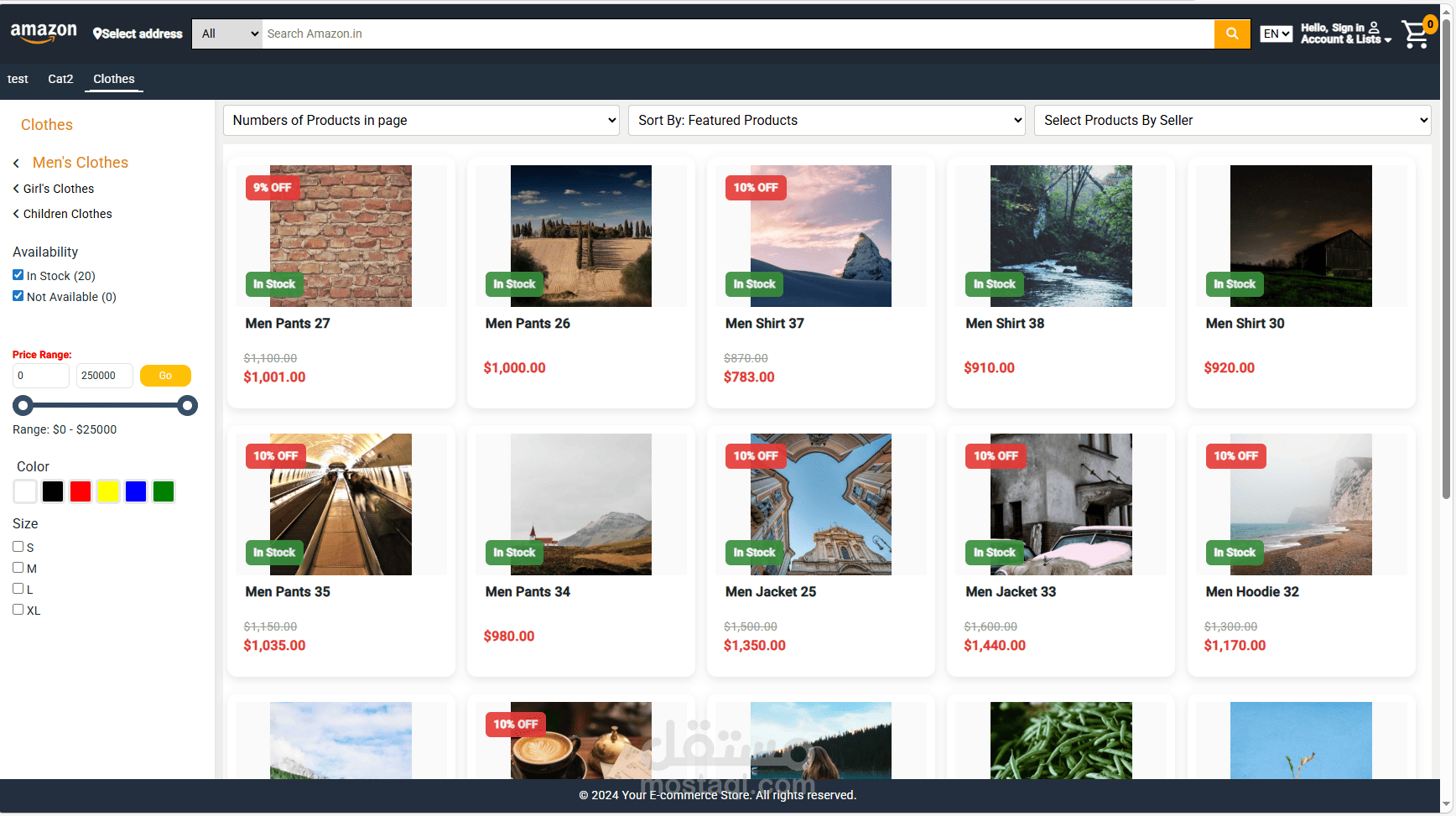Open the Men Shirt 38 forest stream thumbnail

point(1061,236)
